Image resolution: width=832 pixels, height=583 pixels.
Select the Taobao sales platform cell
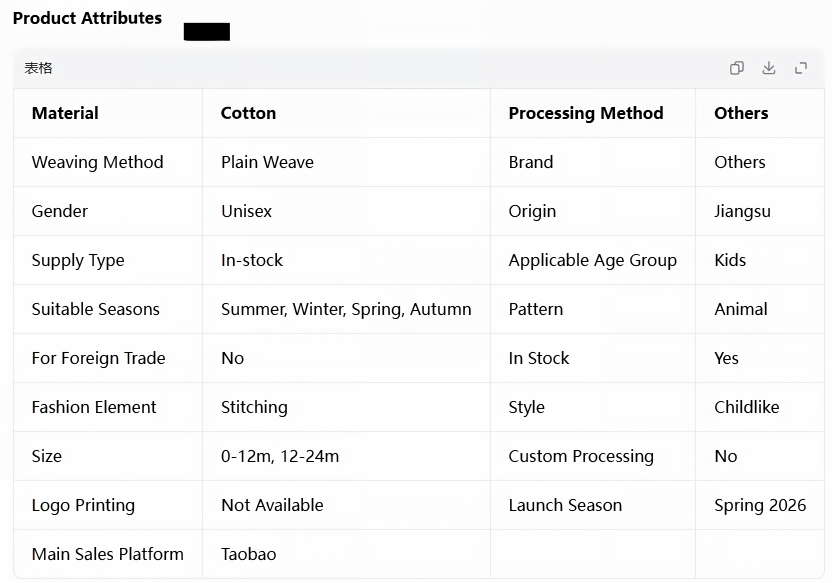pyautogui.click(x=346, y=554)
